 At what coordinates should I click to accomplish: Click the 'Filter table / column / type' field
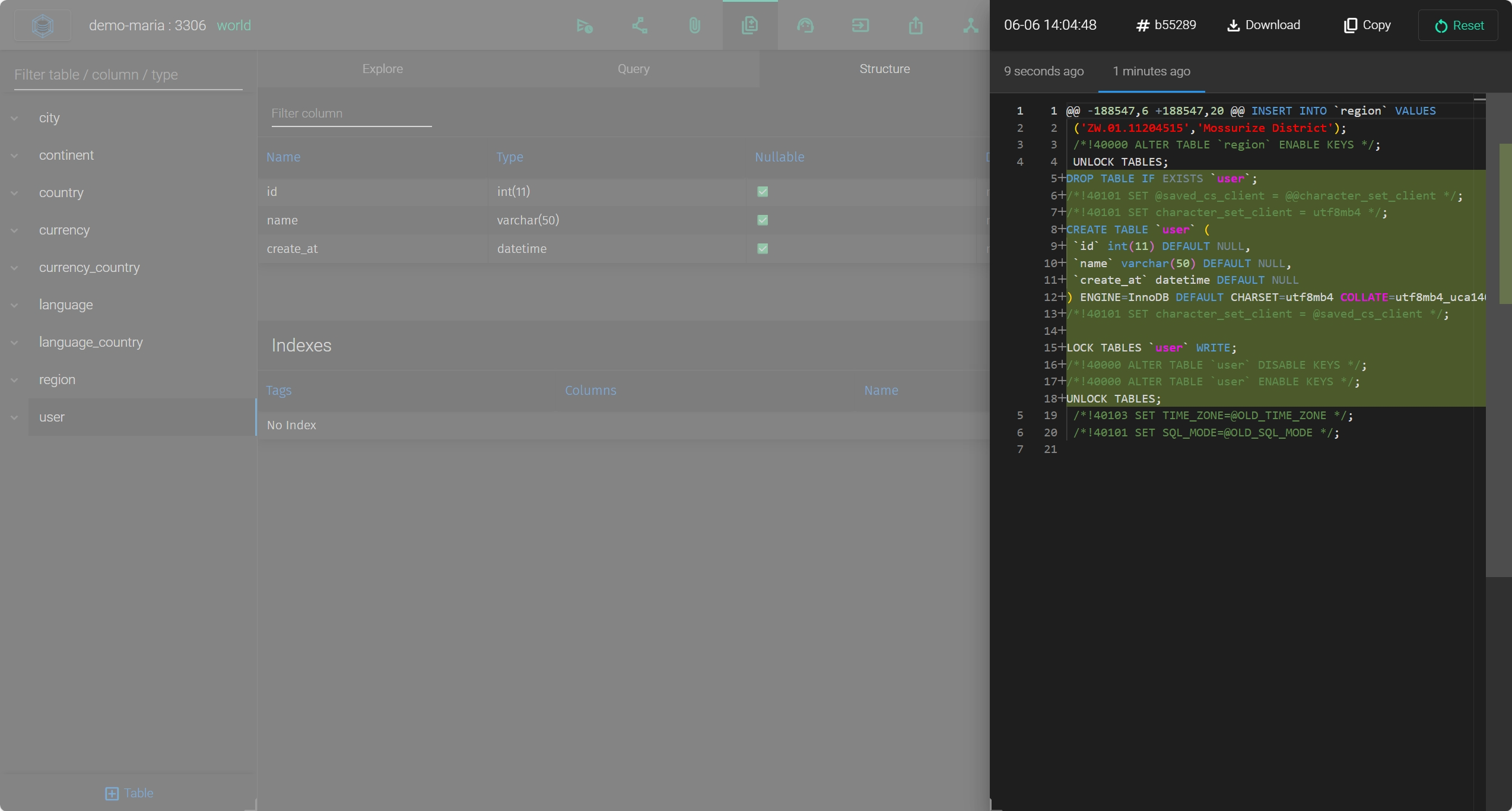click(x=128, y=75)
